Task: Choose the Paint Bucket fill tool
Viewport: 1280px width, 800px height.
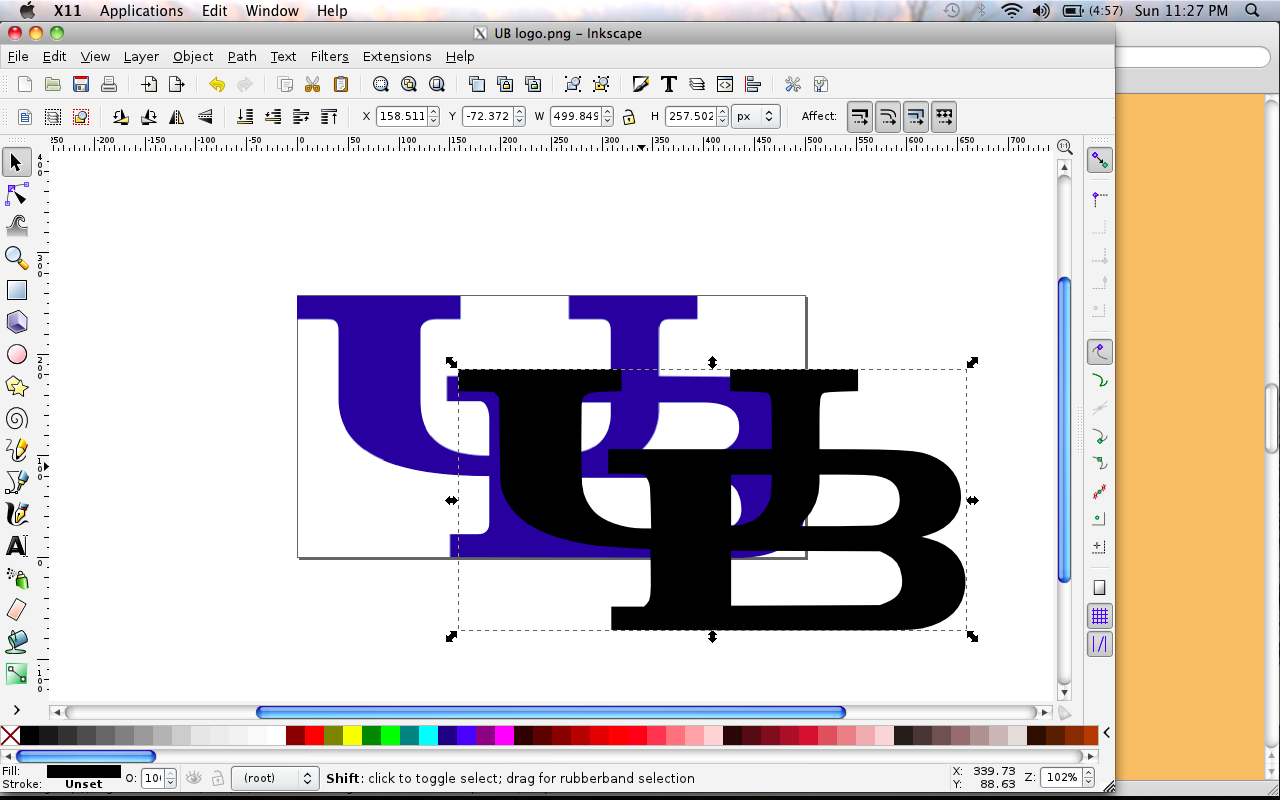Action: pos(17,642)
